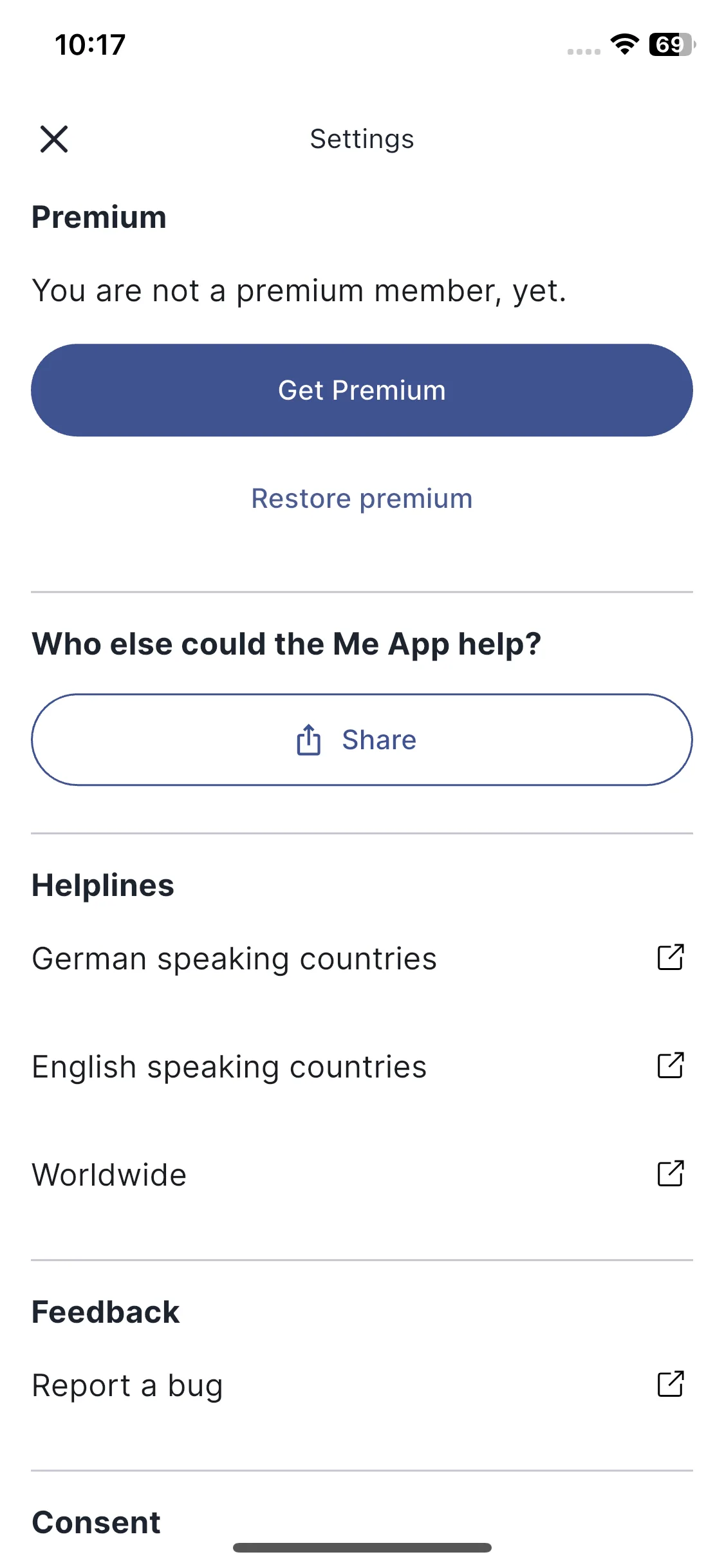Select German speaking countries helpline
Screen dimensions: 724x1568
point(362,958)
